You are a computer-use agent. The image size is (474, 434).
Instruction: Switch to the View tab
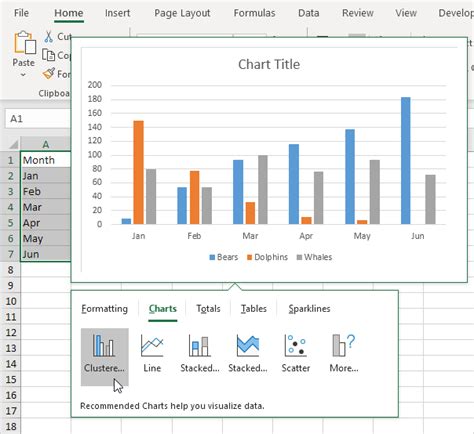point(406,13)
